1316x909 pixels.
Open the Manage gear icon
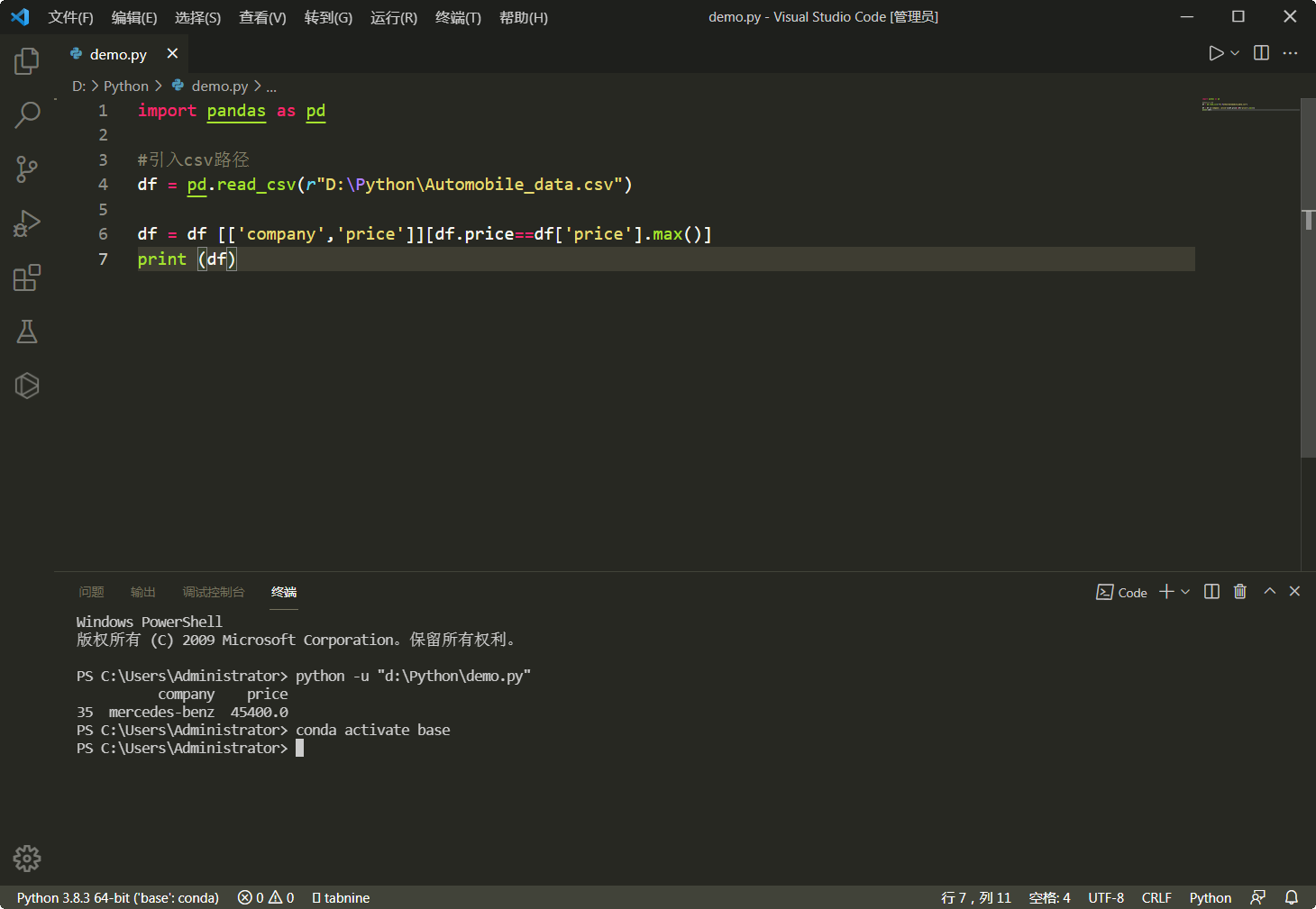tap(27, 859)
